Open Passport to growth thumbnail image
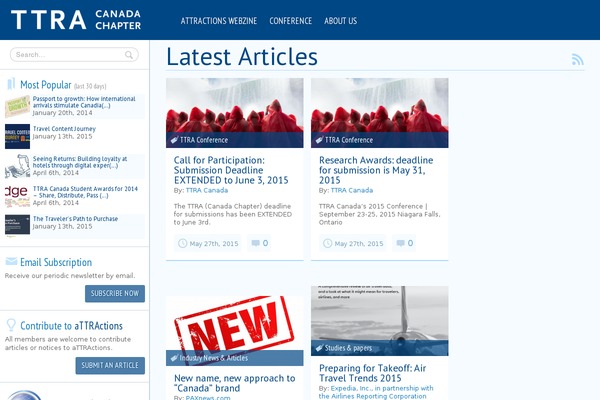Image resolution: width=600 pixels, height=400 pixels. pyautogui.click(x=17, y=106)
